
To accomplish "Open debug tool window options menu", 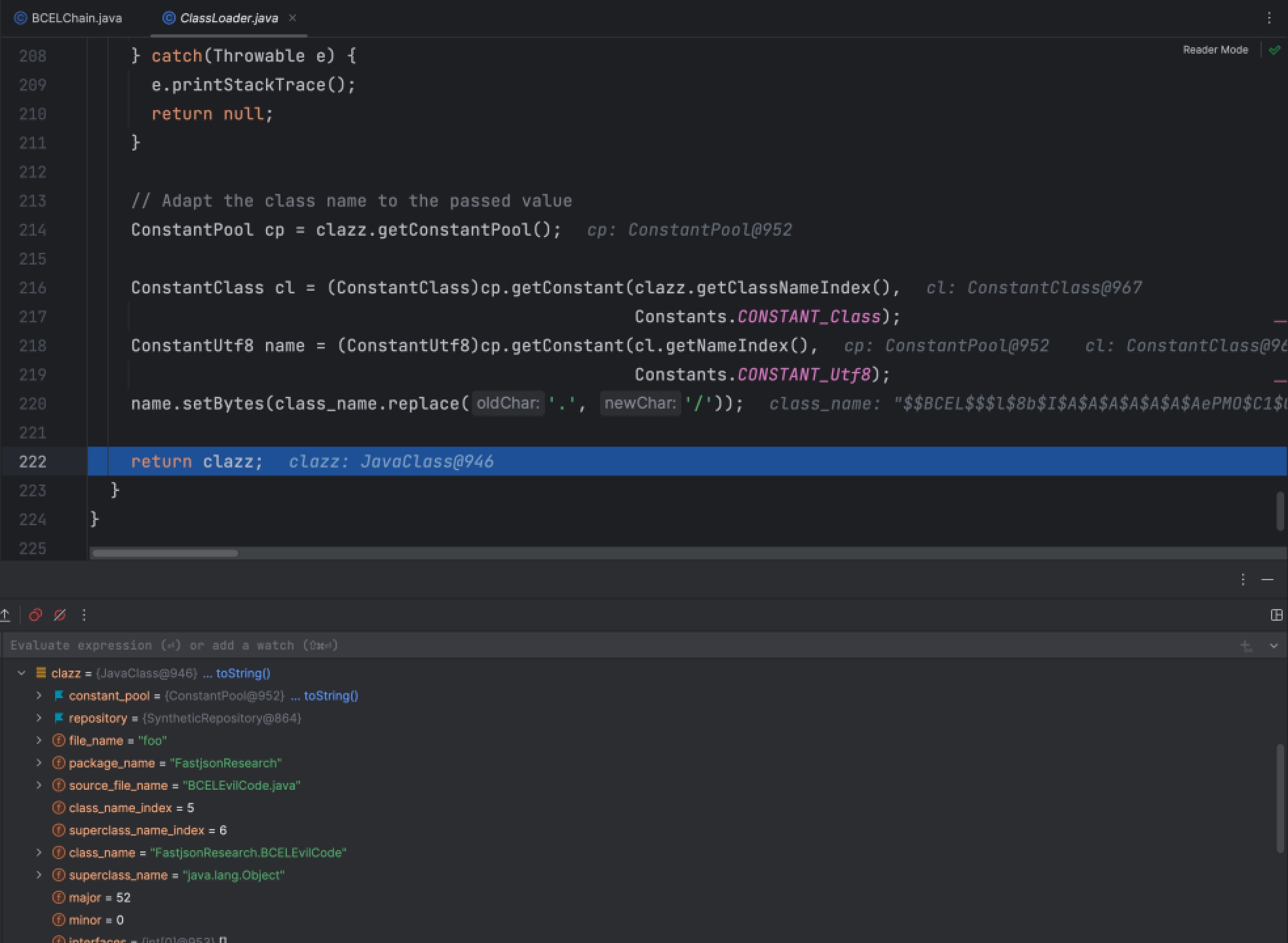I will (1243, 580).
